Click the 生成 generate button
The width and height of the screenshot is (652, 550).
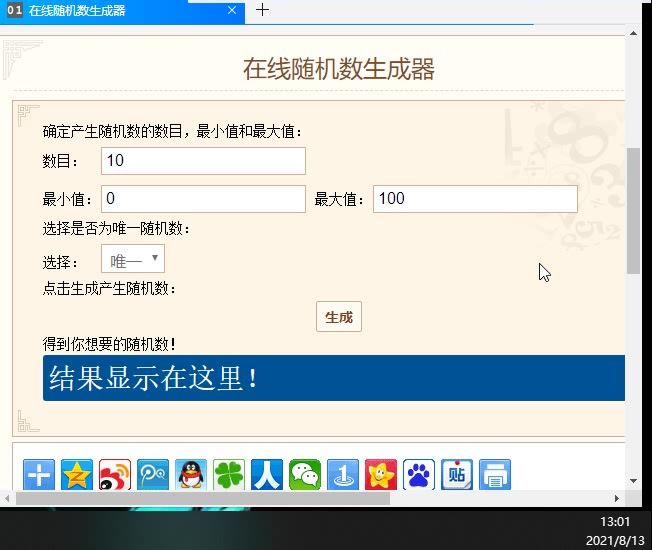point(339,317)
